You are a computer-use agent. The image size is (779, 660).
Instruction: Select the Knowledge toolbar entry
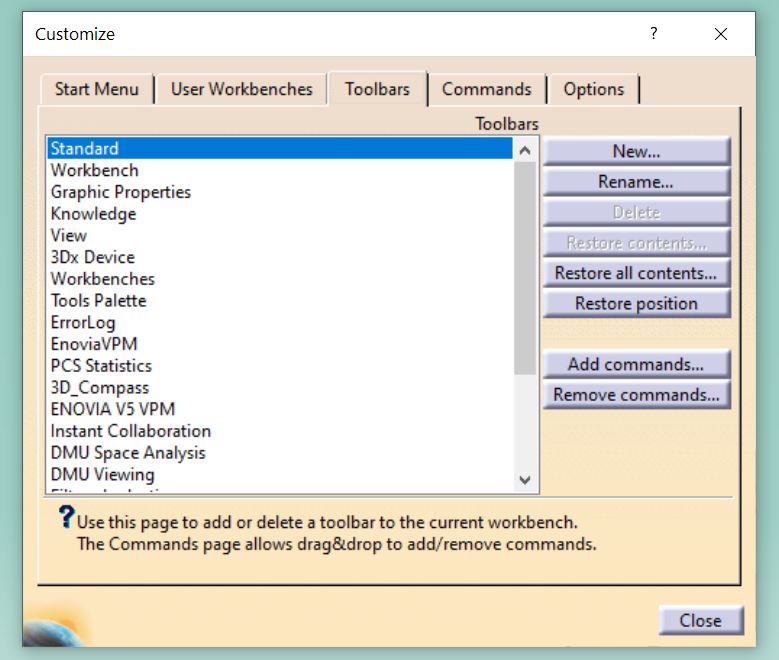pos(93,214)
